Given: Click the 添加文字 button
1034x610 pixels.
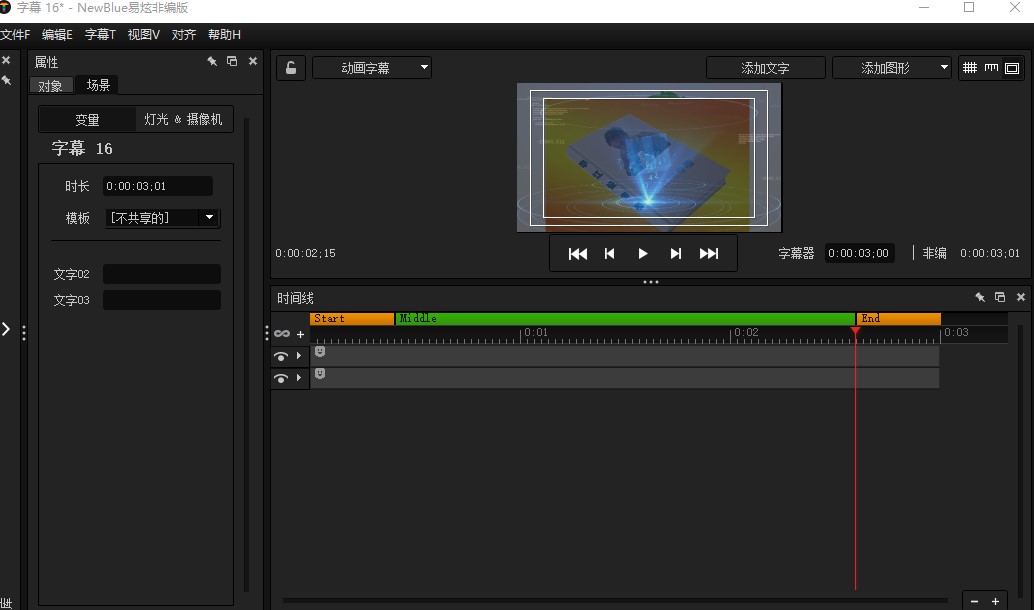Looking at the screenshot, I should point(766,67).
